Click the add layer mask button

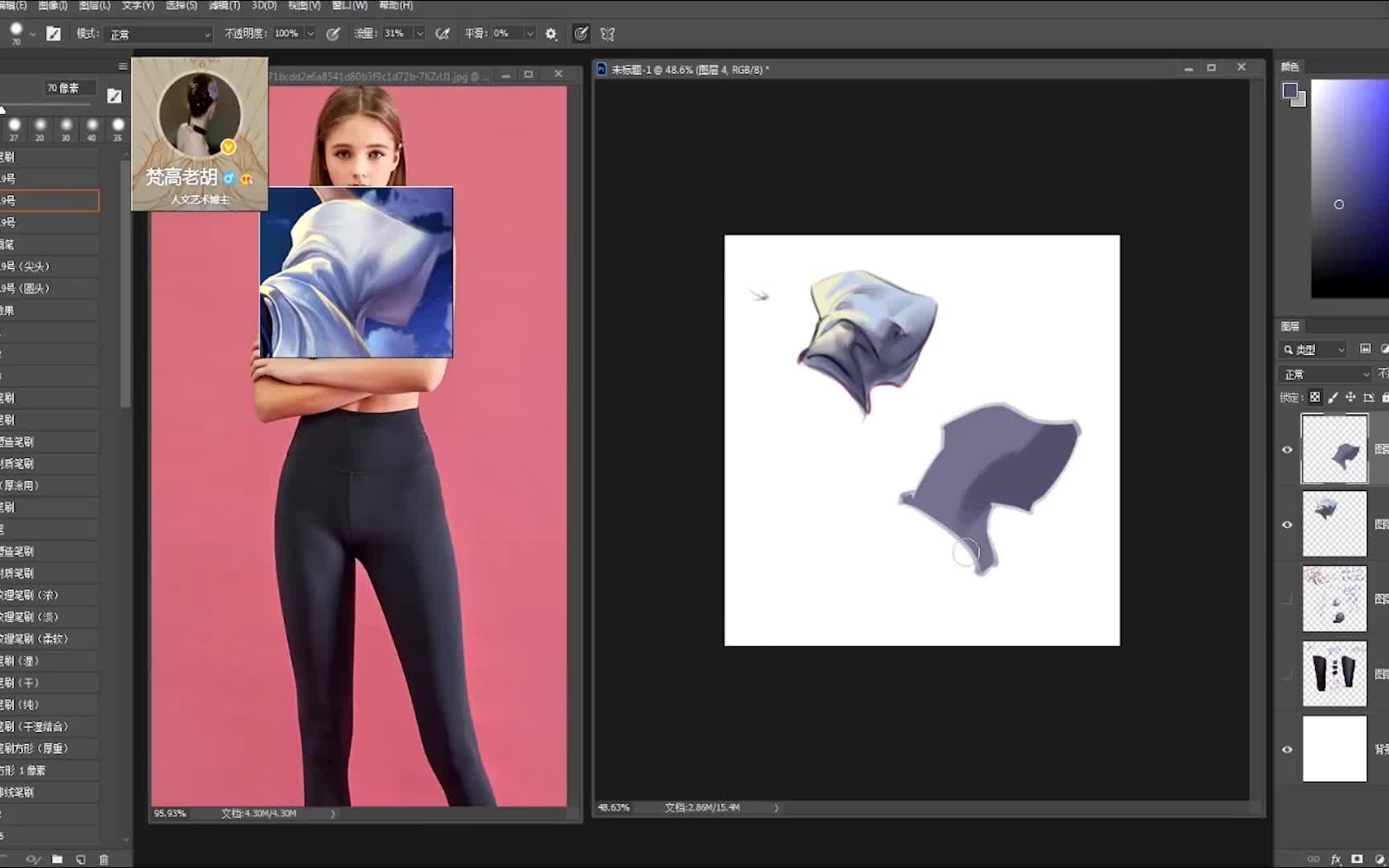[x=1357, y=858]
